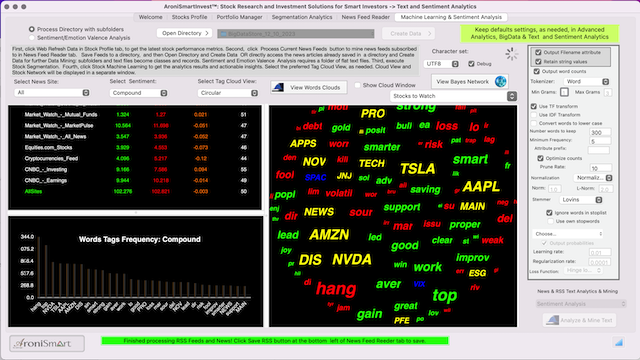The image size is (640, 360).
Task: Click the icon on Analyze & Mine Text button
Action: click(x=552, y=320)
